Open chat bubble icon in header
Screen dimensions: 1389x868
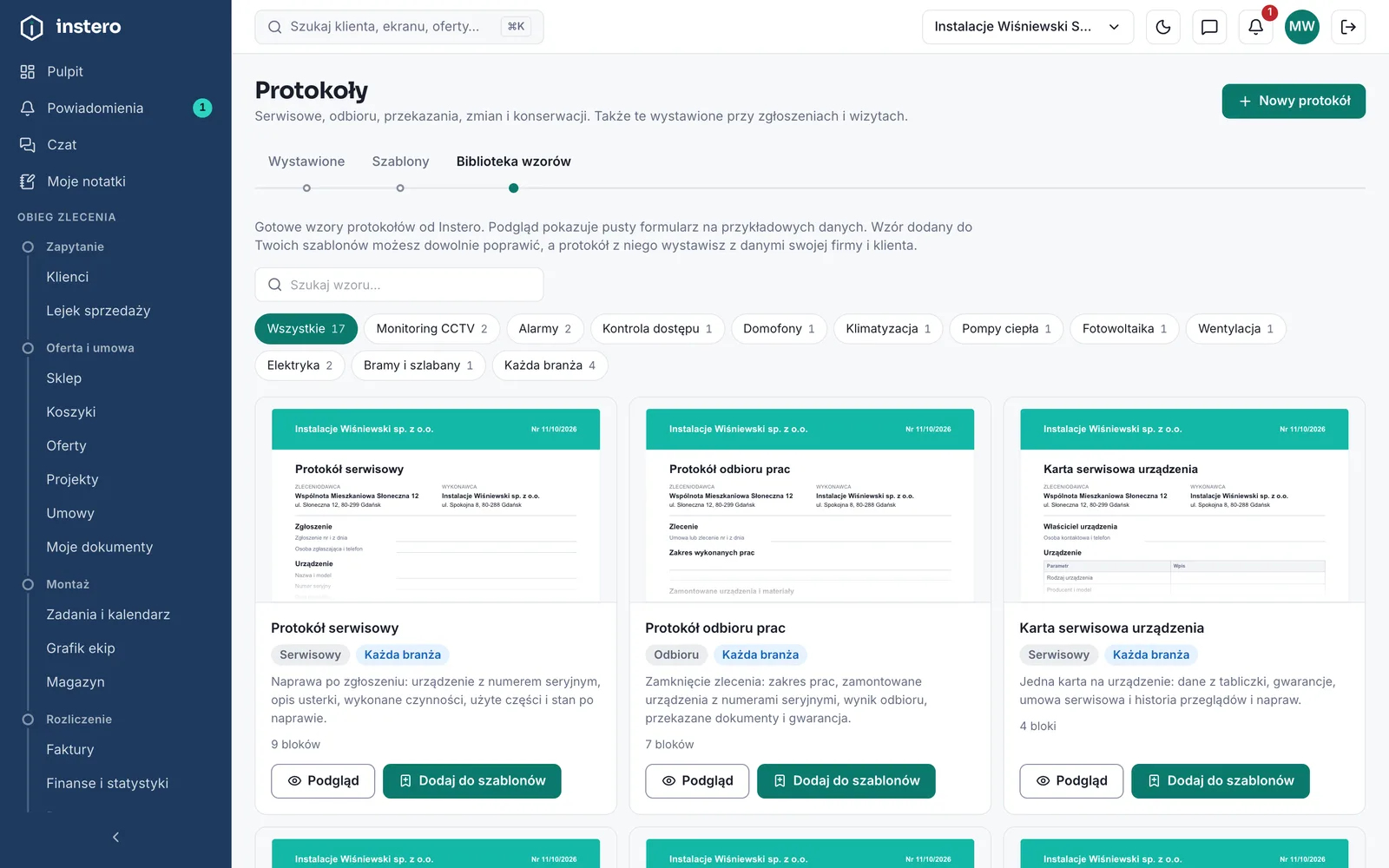click(1209, 27)
